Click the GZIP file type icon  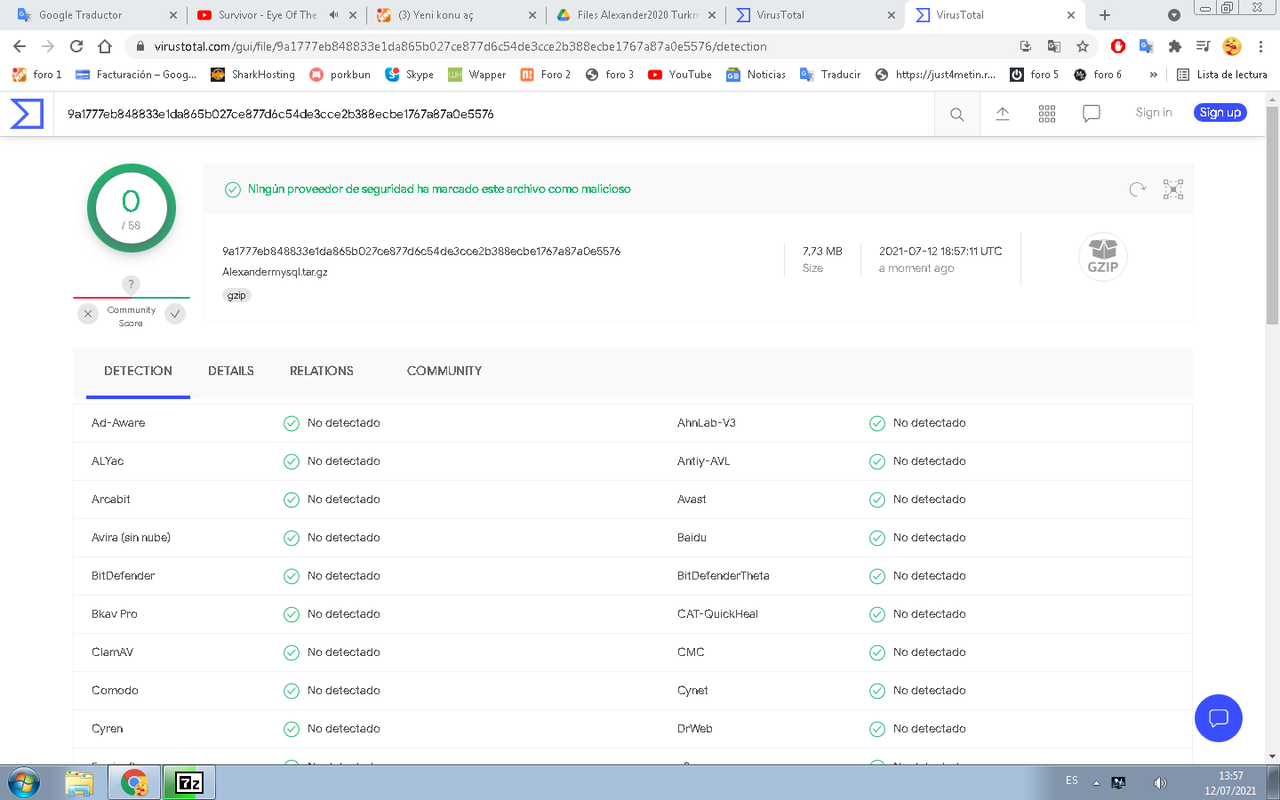pyautogui.click(x=1103, y=257)
